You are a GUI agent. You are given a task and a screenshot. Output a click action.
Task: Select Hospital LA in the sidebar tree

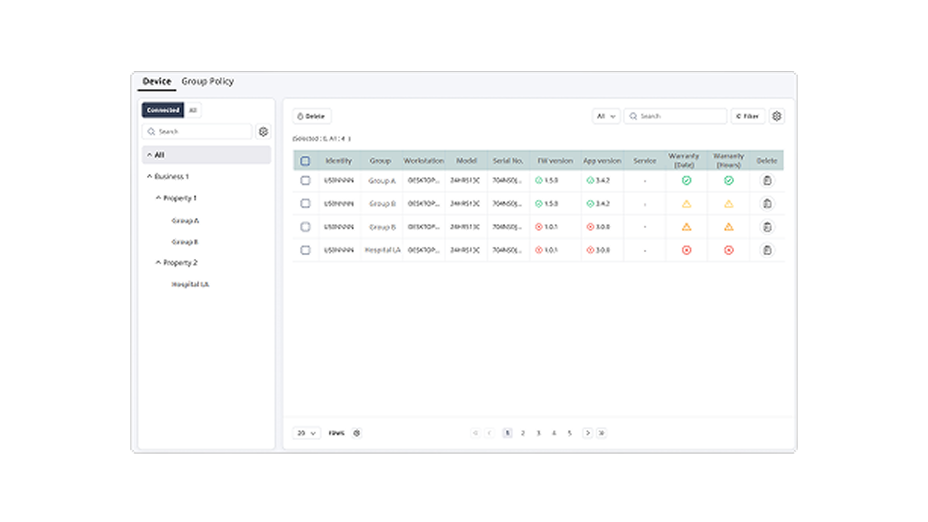[190, 285]
